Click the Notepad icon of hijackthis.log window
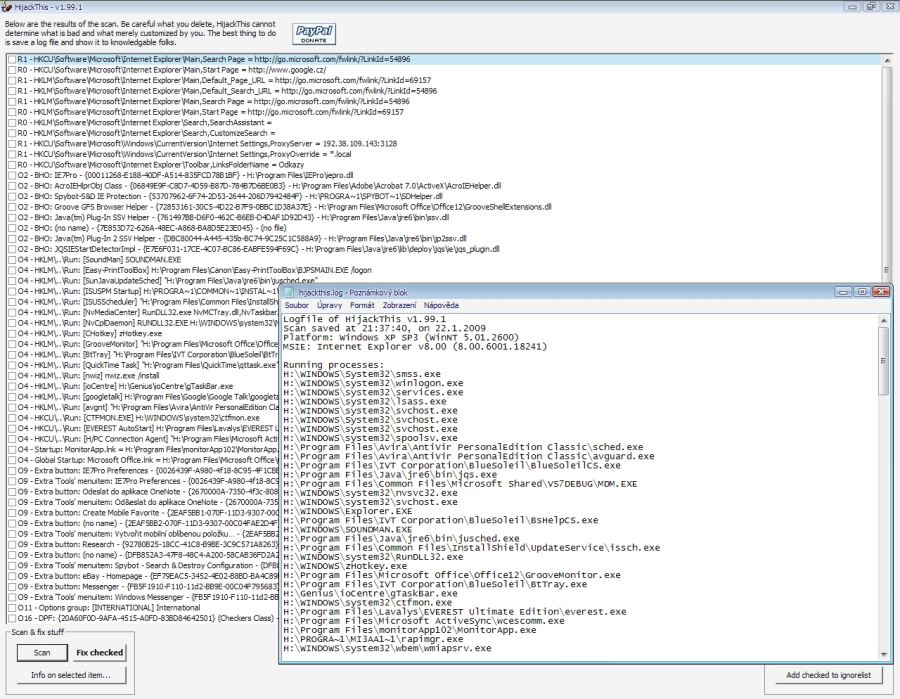This screenshot has width=900, height=699. click(289, 292)
